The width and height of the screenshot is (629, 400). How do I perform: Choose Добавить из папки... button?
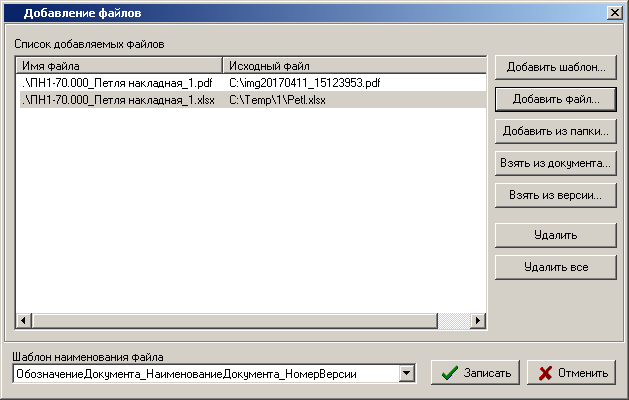(x=555, y=131)
